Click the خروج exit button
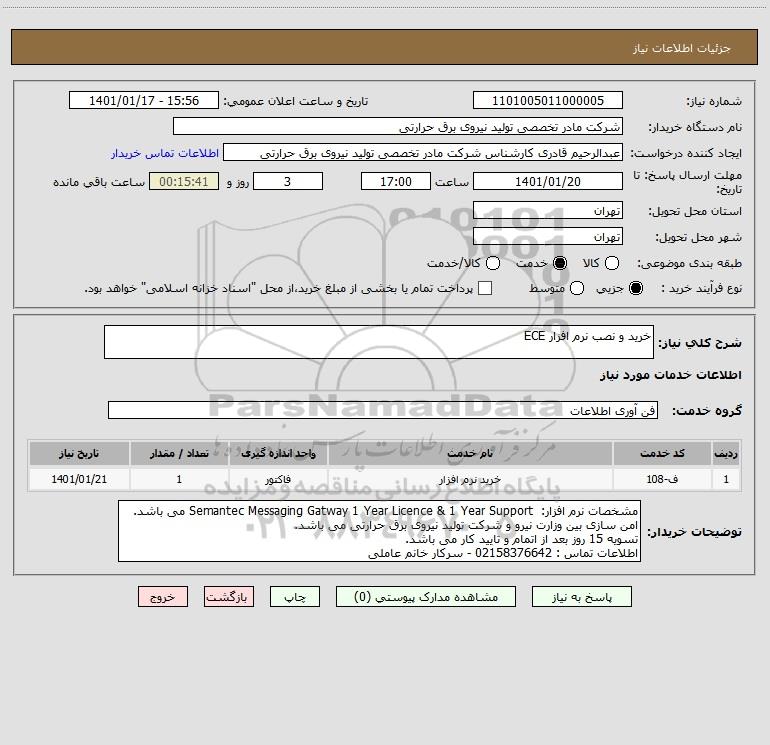The width and height of the screenshot is (770, 745). tap(163, 597)
